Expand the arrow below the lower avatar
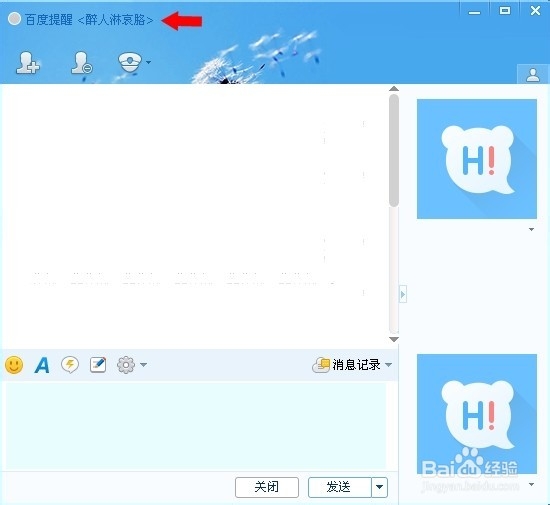Image resolution: width=550 pixels, height=505 pixels. pos(531,484)
